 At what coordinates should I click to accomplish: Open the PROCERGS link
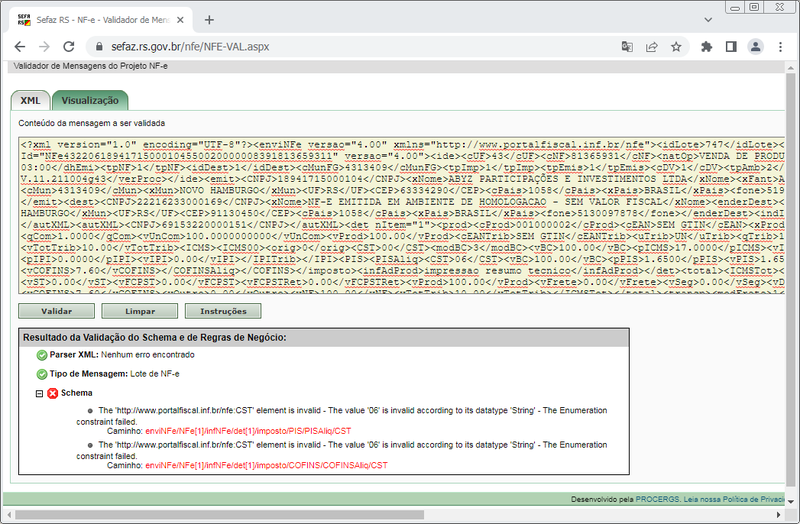tap(658, 499)
